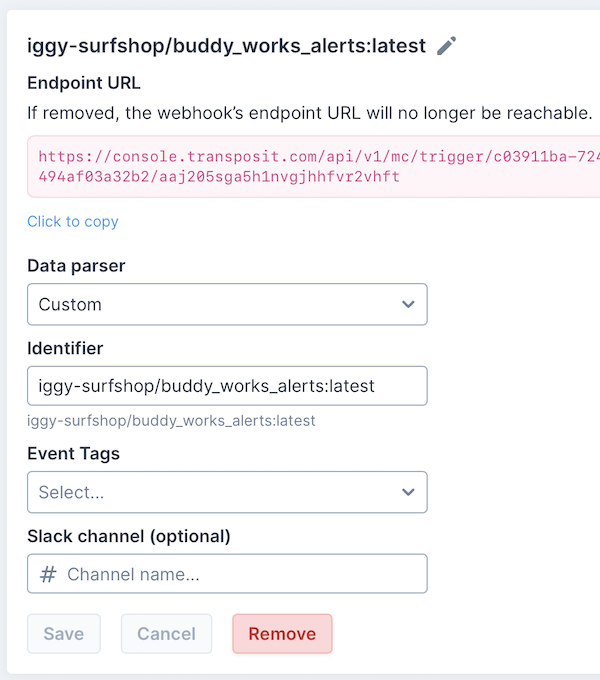600x680 pixels.
Task: Click the "Identifier" field label
Action: (65, 348)
